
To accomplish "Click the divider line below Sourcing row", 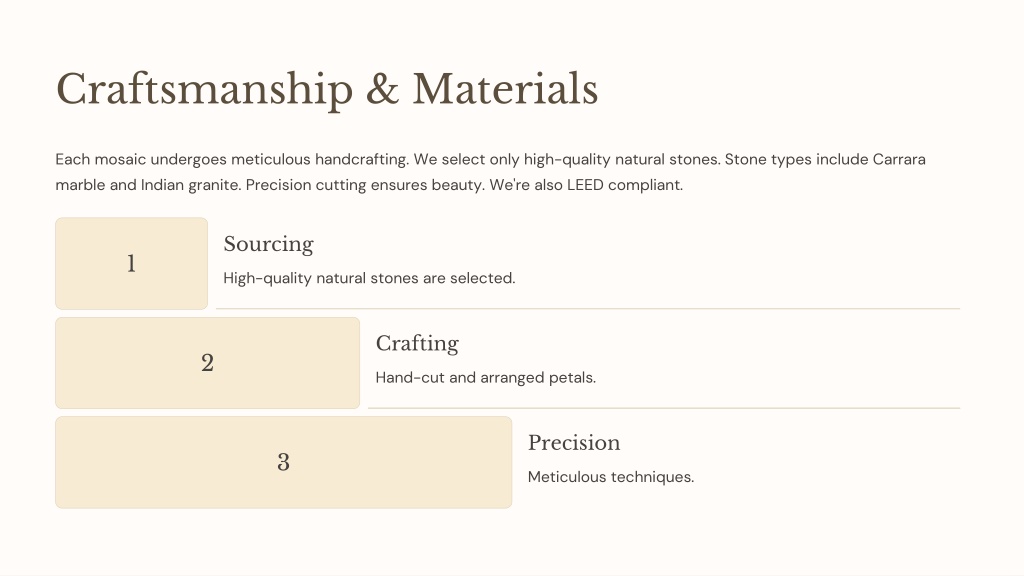I will click(588, 308).
